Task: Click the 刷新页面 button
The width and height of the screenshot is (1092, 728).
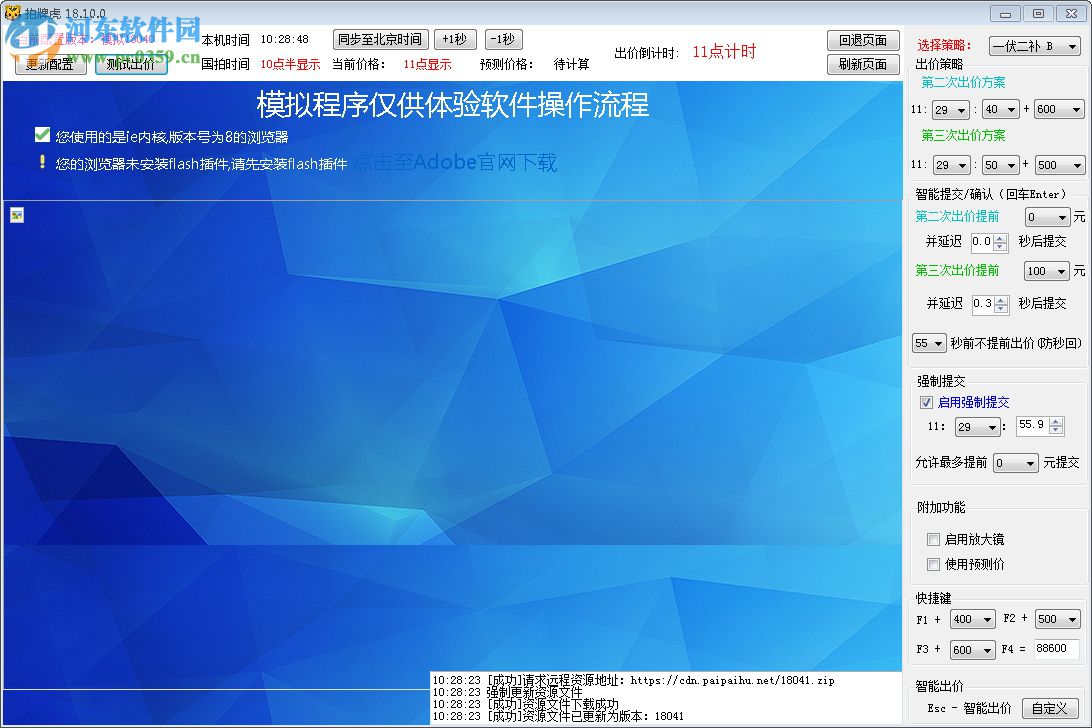Action: 862,63
